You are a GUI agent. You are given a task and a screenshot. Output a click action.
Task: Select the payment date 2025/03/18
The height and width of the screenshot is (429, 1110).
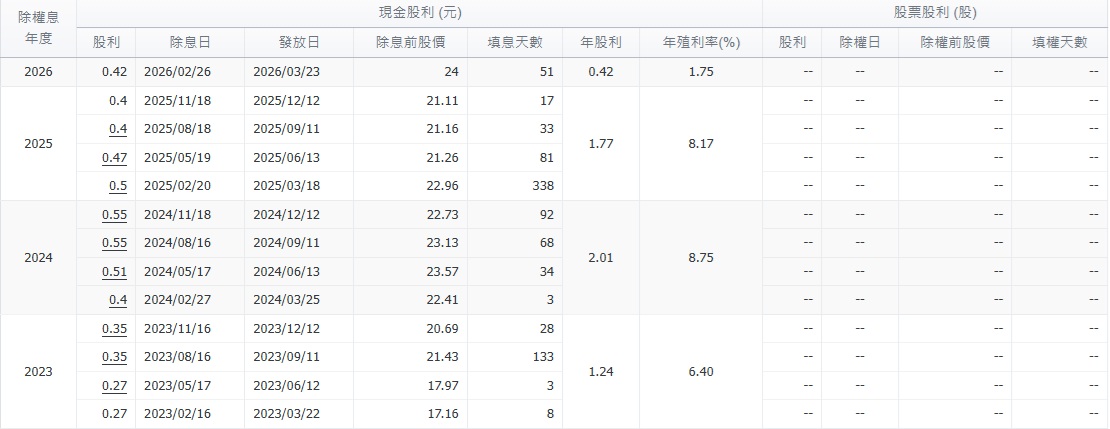pos(287,185)
